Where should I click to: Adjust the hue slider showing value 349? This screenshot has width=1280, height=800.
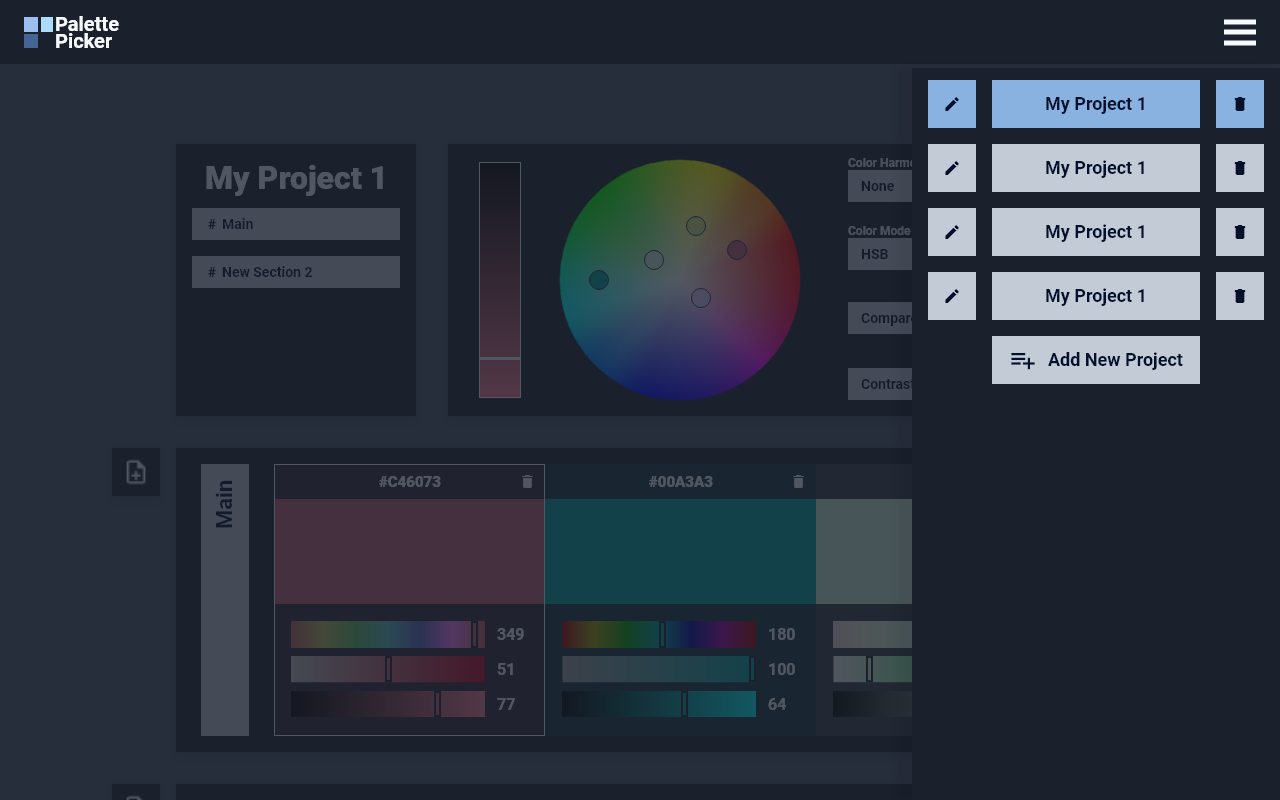tap(386, 634)
